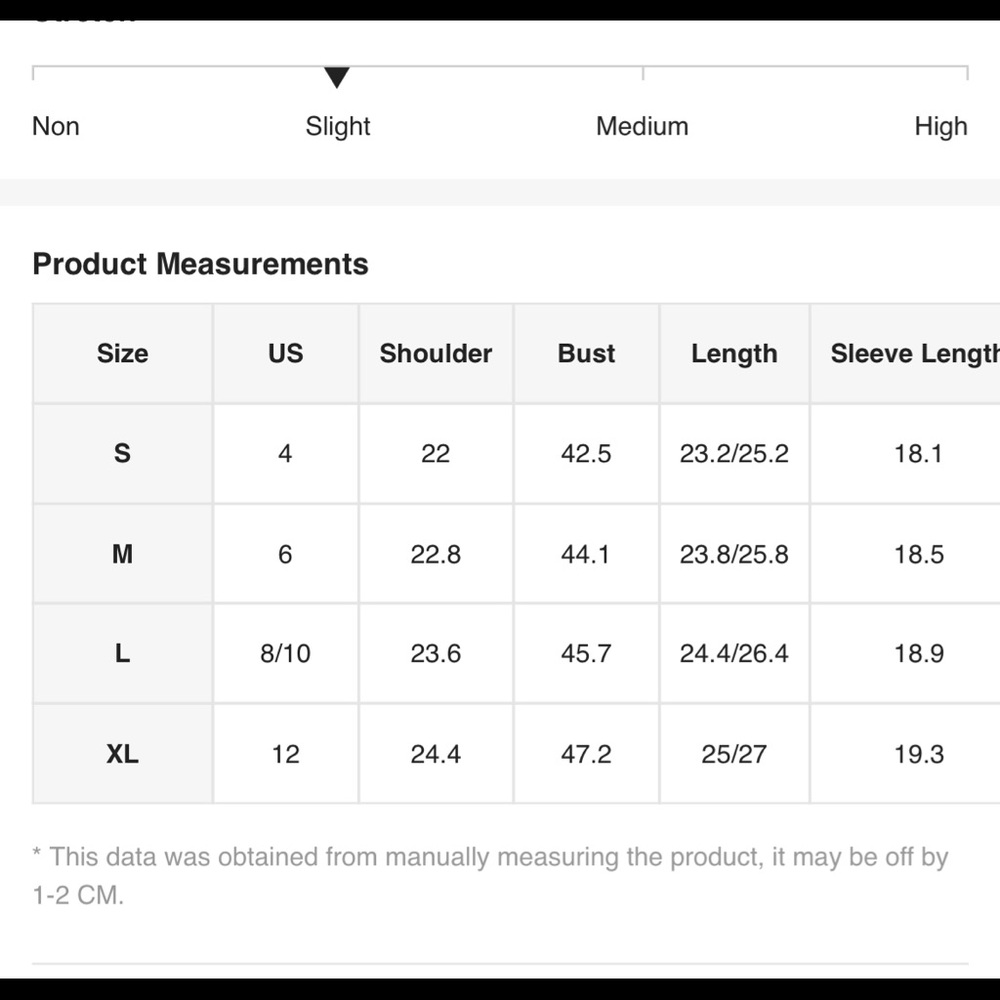The image size is (1000, 1000).
Task: Select the S size row label
Action: 122,454
